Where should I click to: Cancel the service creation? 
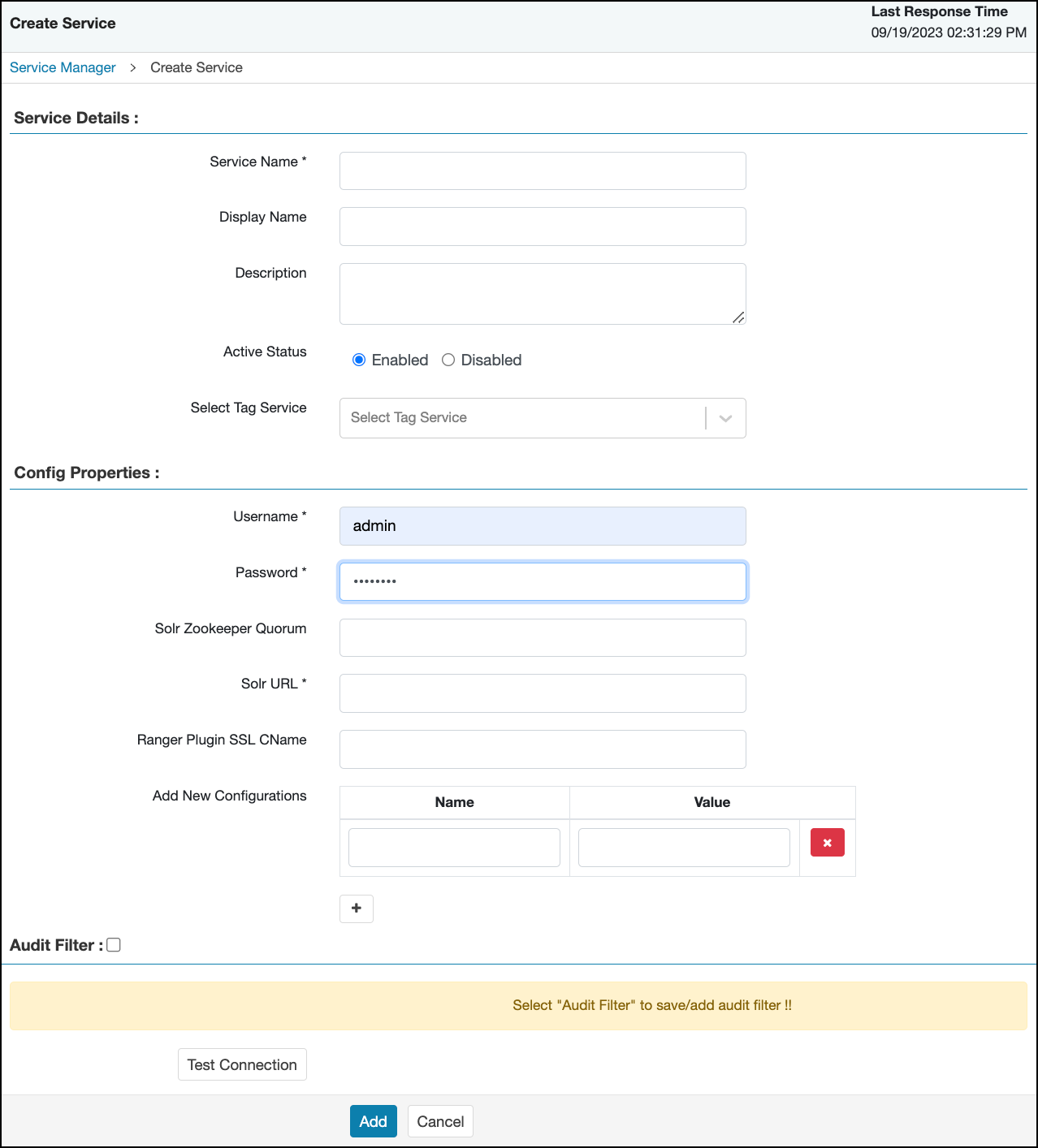(x=440, y=1121)
